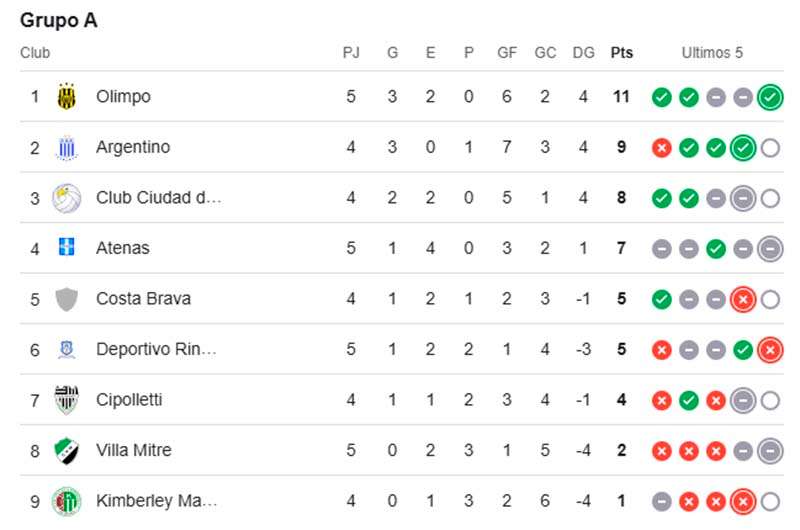Select the Cipolletti club crest
800x530 pixels.
[66, 399]
